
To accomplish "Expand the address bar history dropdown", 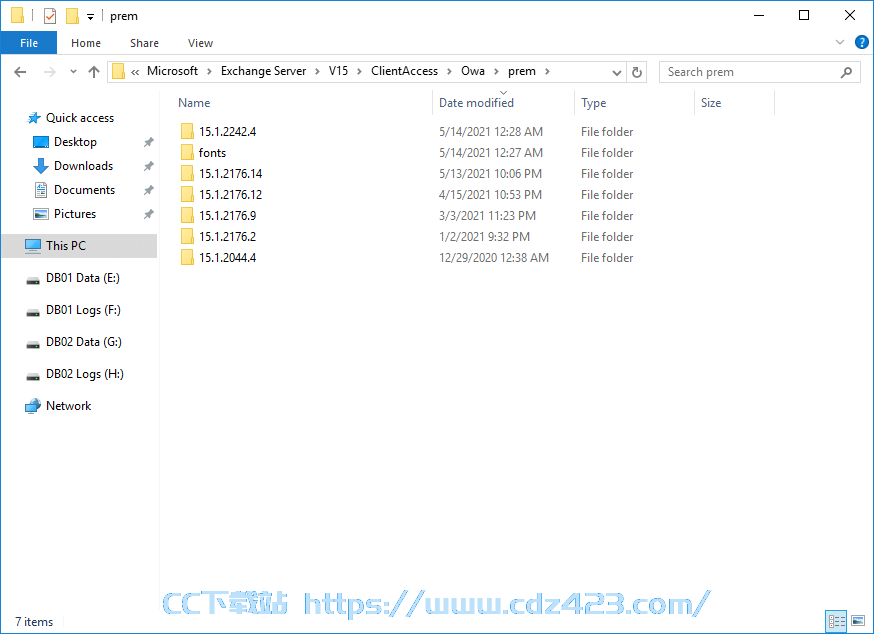I will tap(616, 72).
